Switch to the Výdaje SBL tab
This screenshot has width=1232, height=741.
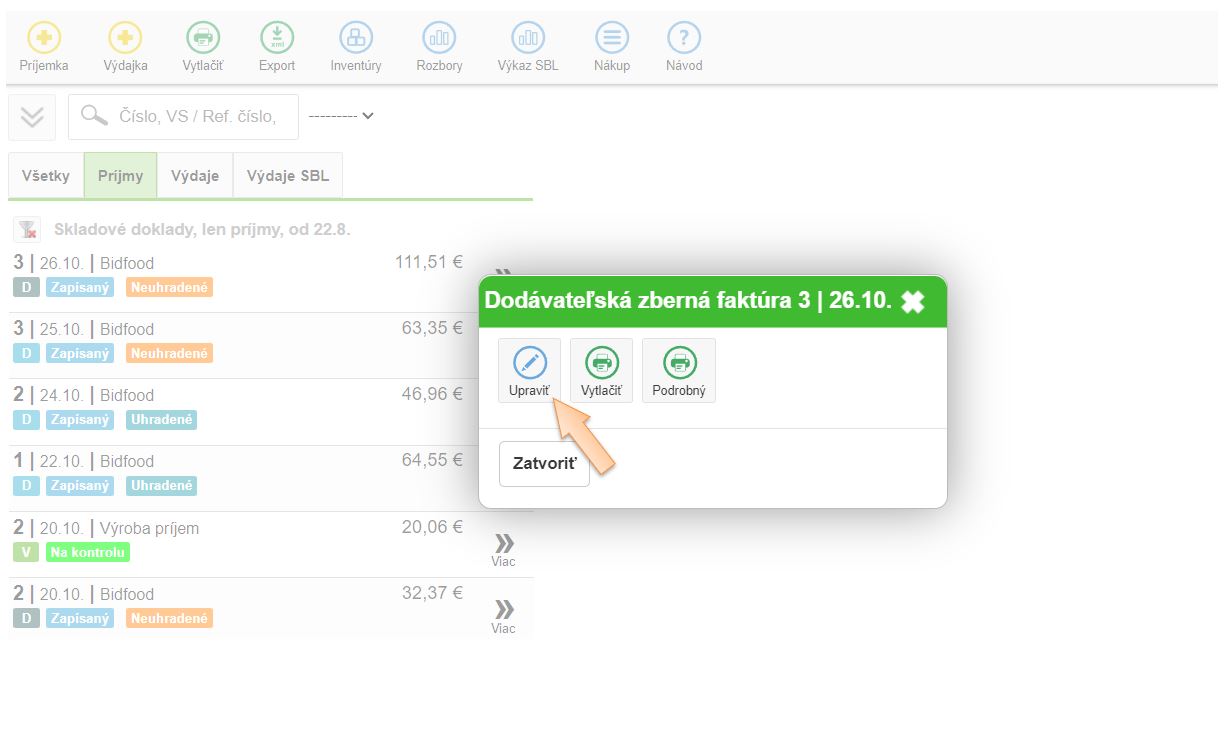(287, 176)
